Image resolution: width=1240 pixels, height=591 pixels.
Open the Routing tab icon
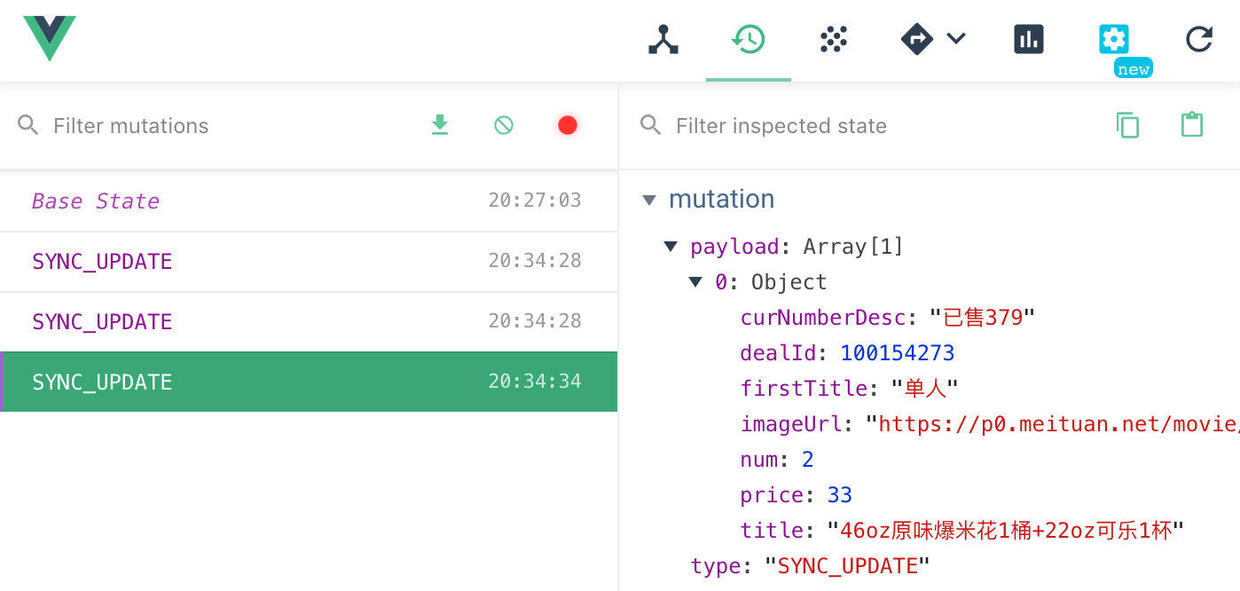(917, 40)
